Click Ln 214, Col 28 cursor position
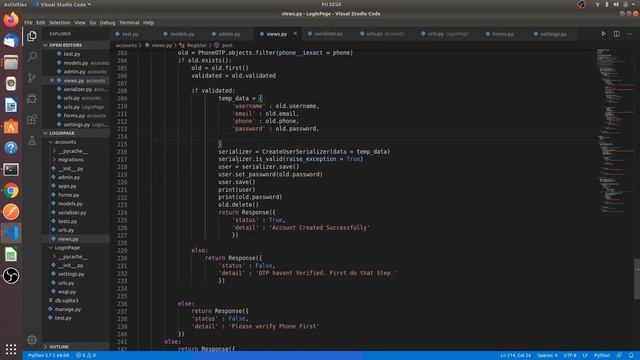The image size is (640, 360). point(515,356)
